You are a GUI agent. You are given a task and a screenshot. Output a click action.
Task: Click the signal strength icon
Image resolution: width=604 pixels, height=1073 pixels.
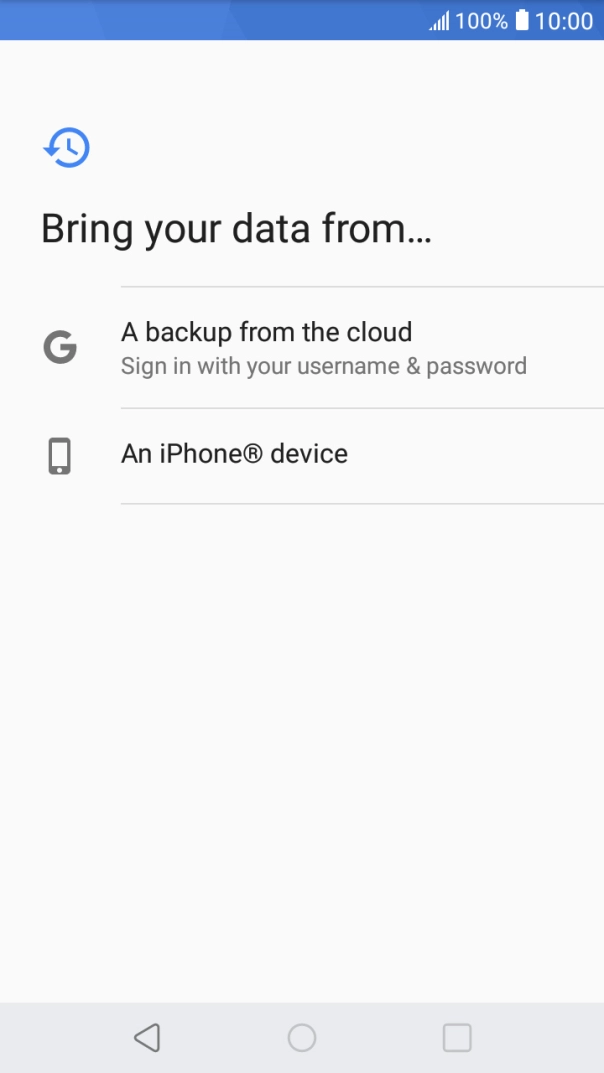click(x=438, y=19)
